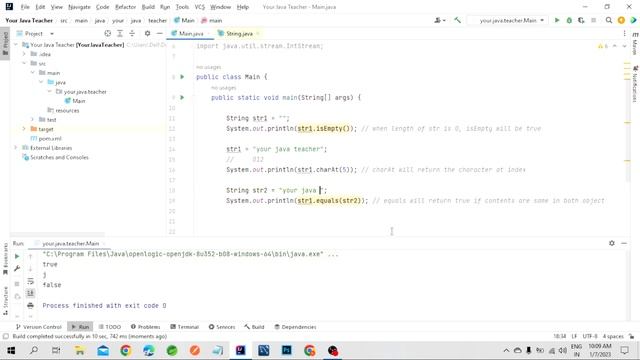Toggle the Structure side panel

pyautogui.click(x=5, y=300)
